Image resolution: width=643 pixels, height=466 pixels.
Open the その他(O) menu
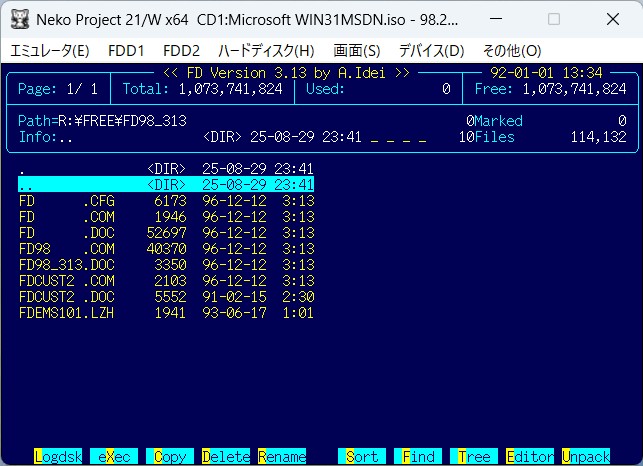(511, 50)
